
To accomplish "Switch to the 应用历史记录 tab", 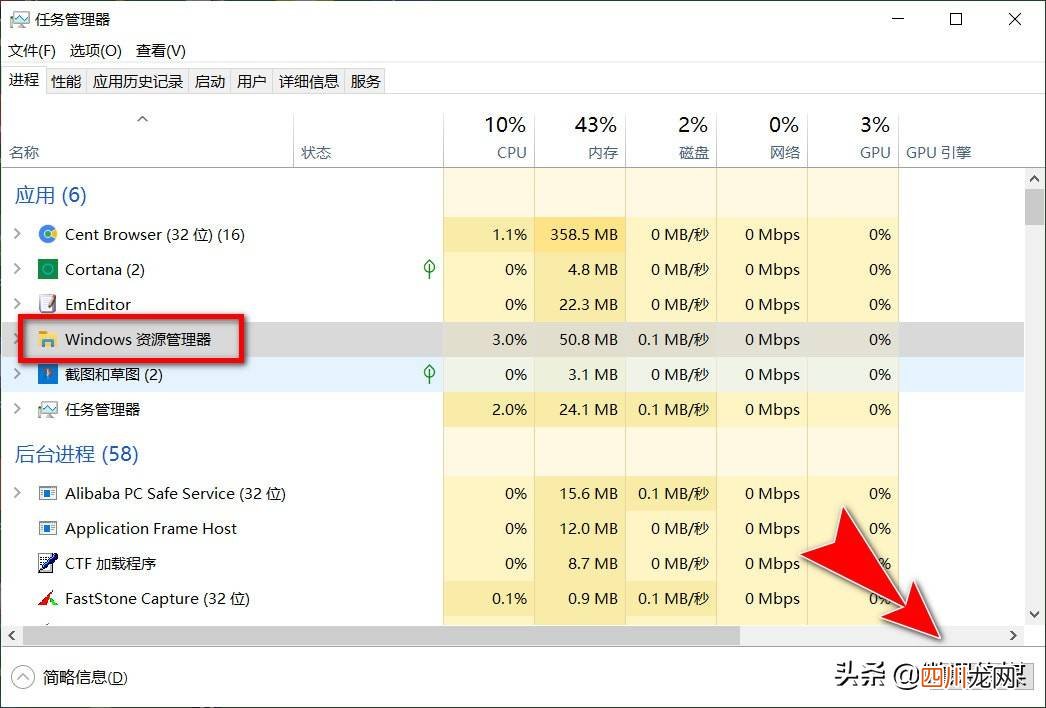I will click(x=137, y=81).
